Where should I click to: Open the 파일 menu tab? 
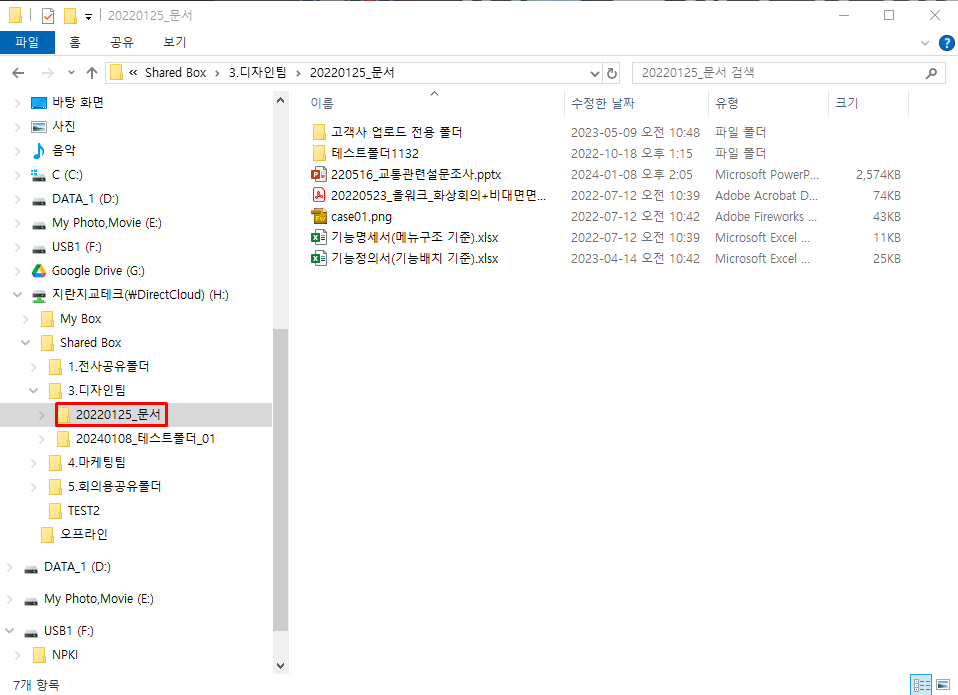[26, 42]
